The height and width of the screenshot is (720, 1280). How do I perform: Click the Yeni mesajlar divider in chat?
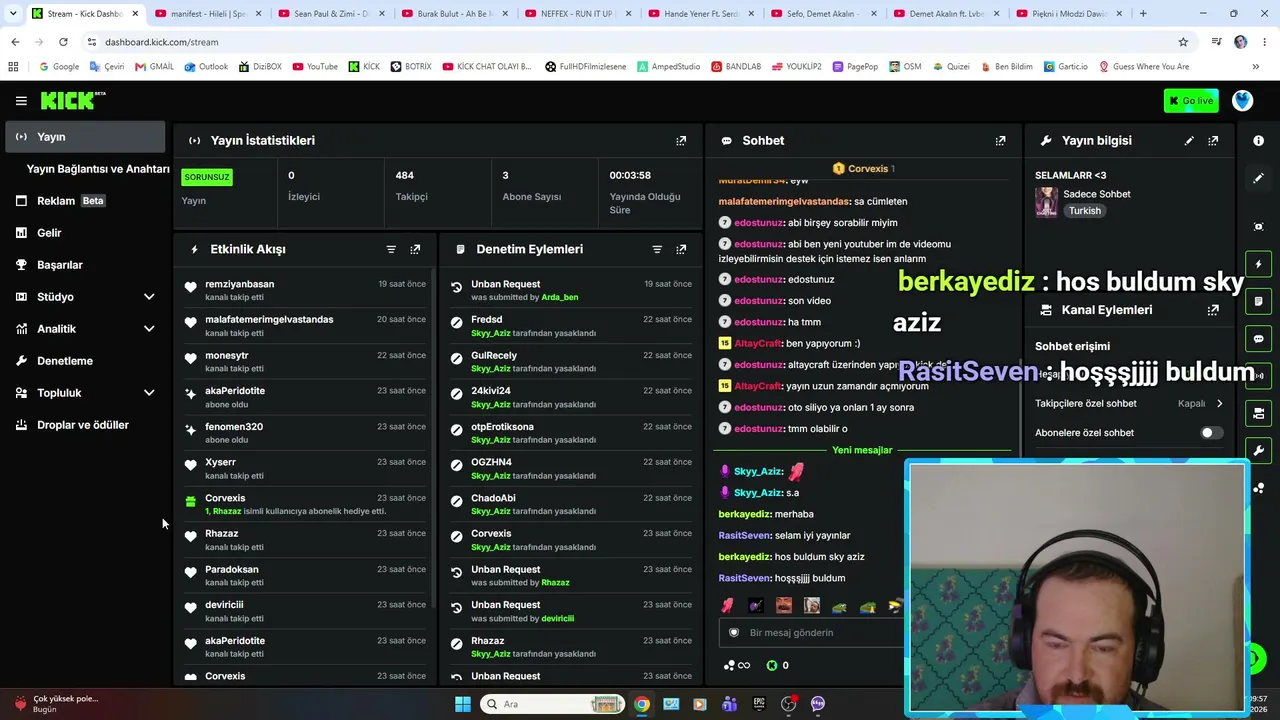pos(862,450)
